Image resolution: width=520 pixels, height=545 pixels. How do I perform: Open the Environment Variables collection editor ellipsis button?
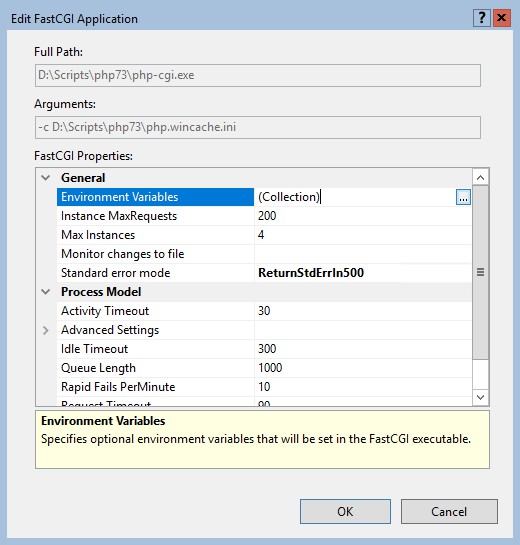point(463,197)
